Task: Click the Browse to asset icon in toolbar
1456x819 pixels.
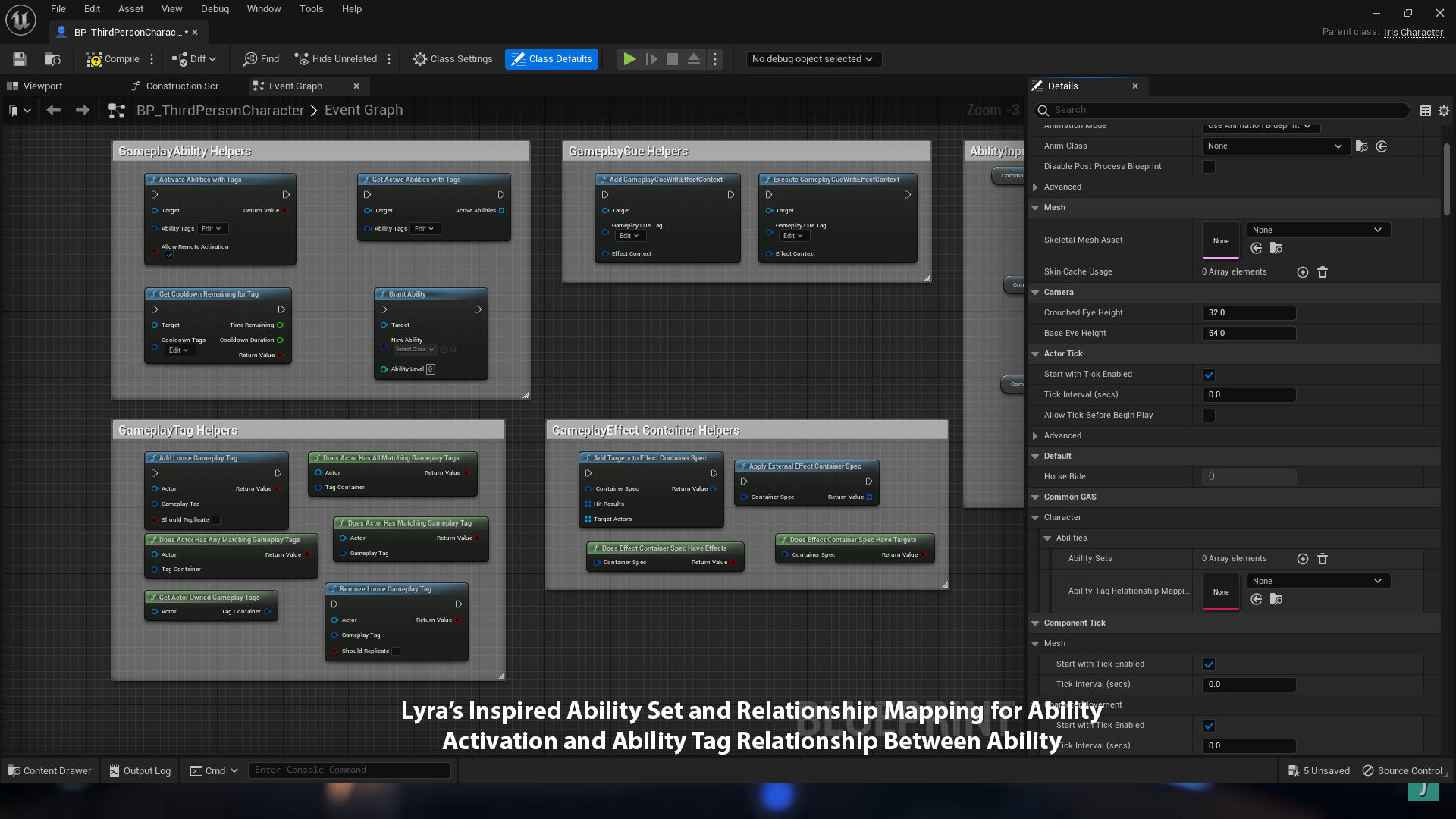Action: pyautogui.click(x=52, y=59)
